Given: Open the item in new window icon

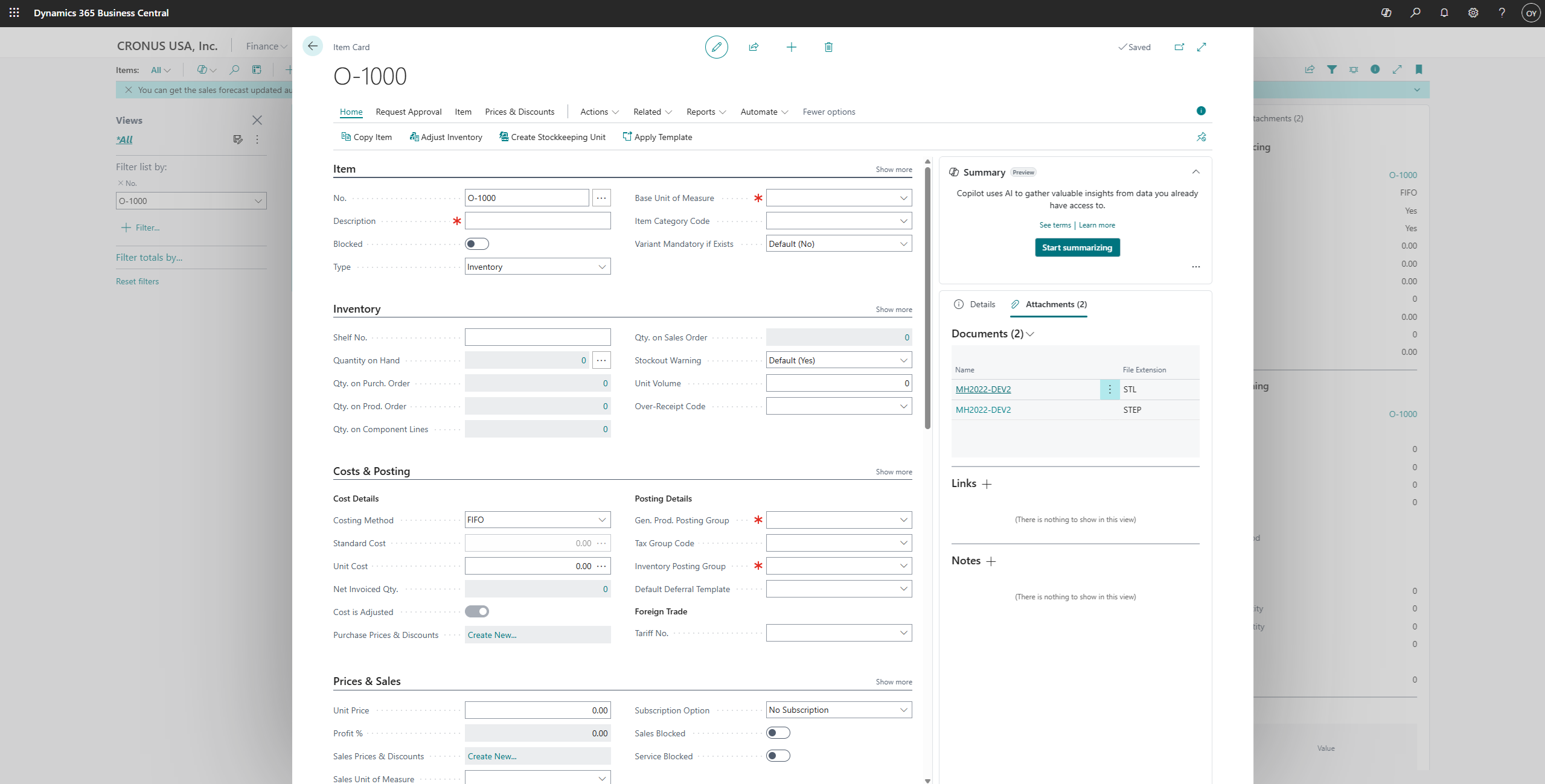Looking at the screenshot, I should tap(1179, 47).
